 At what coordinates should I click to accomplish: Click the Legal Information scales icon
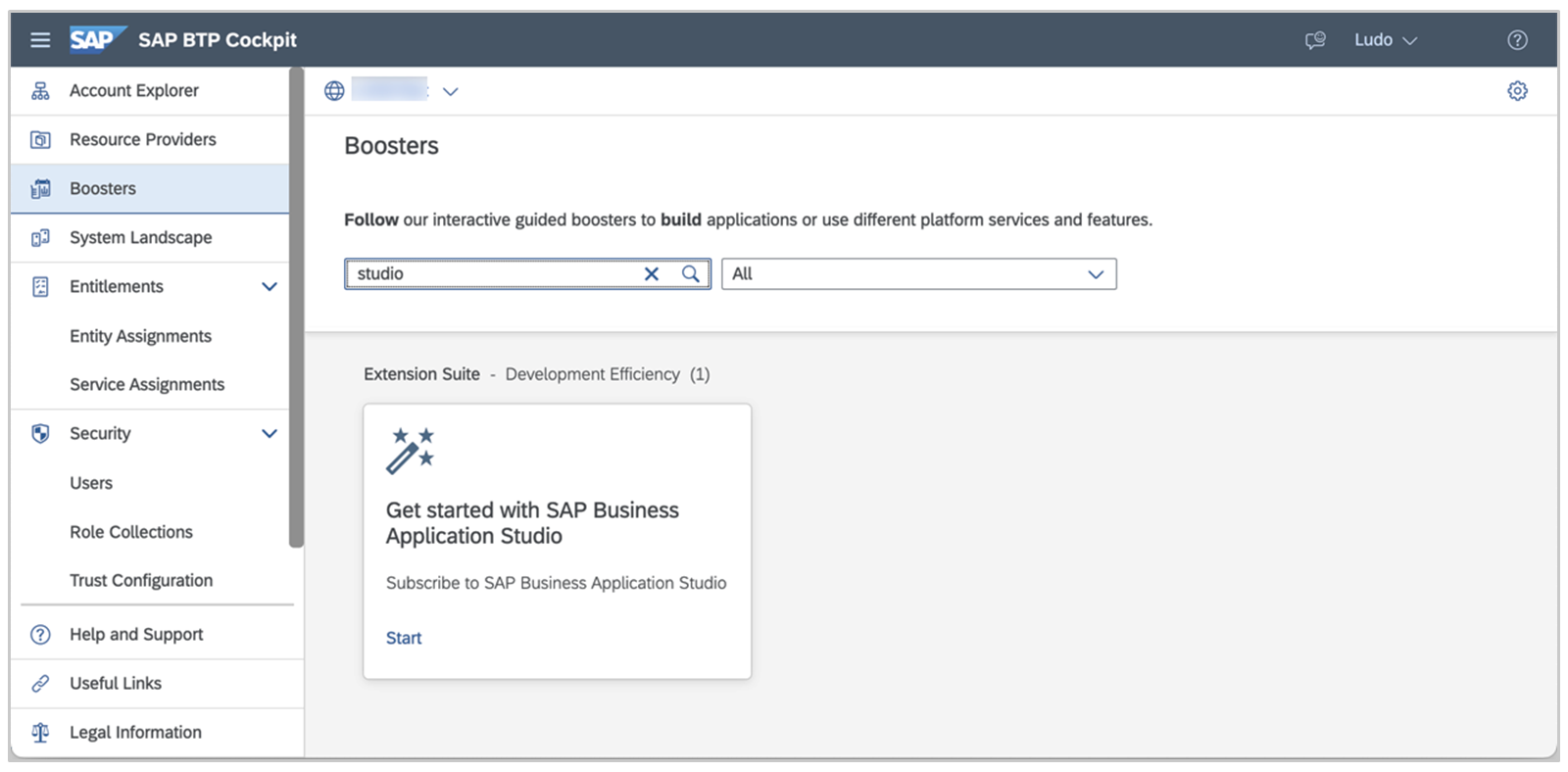point(40,733)
